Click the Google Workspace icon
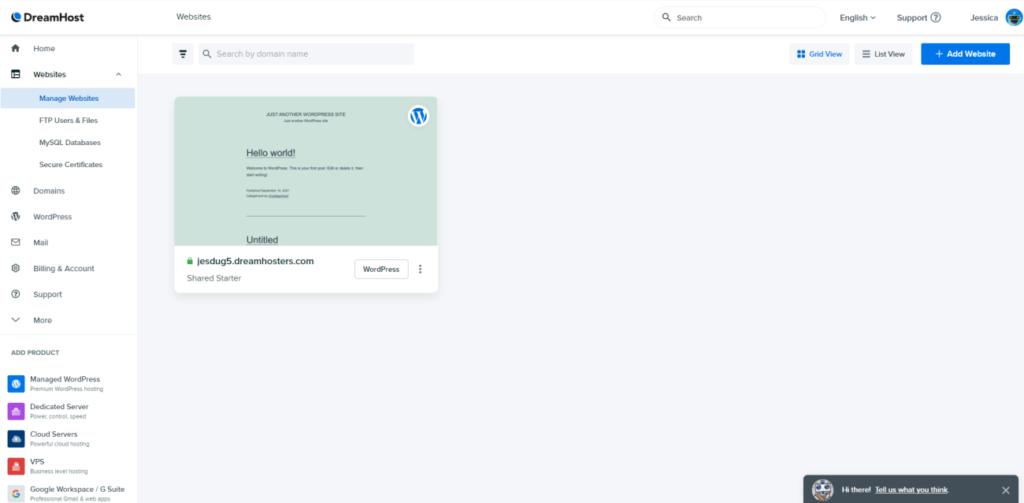 tap(16, 493)
